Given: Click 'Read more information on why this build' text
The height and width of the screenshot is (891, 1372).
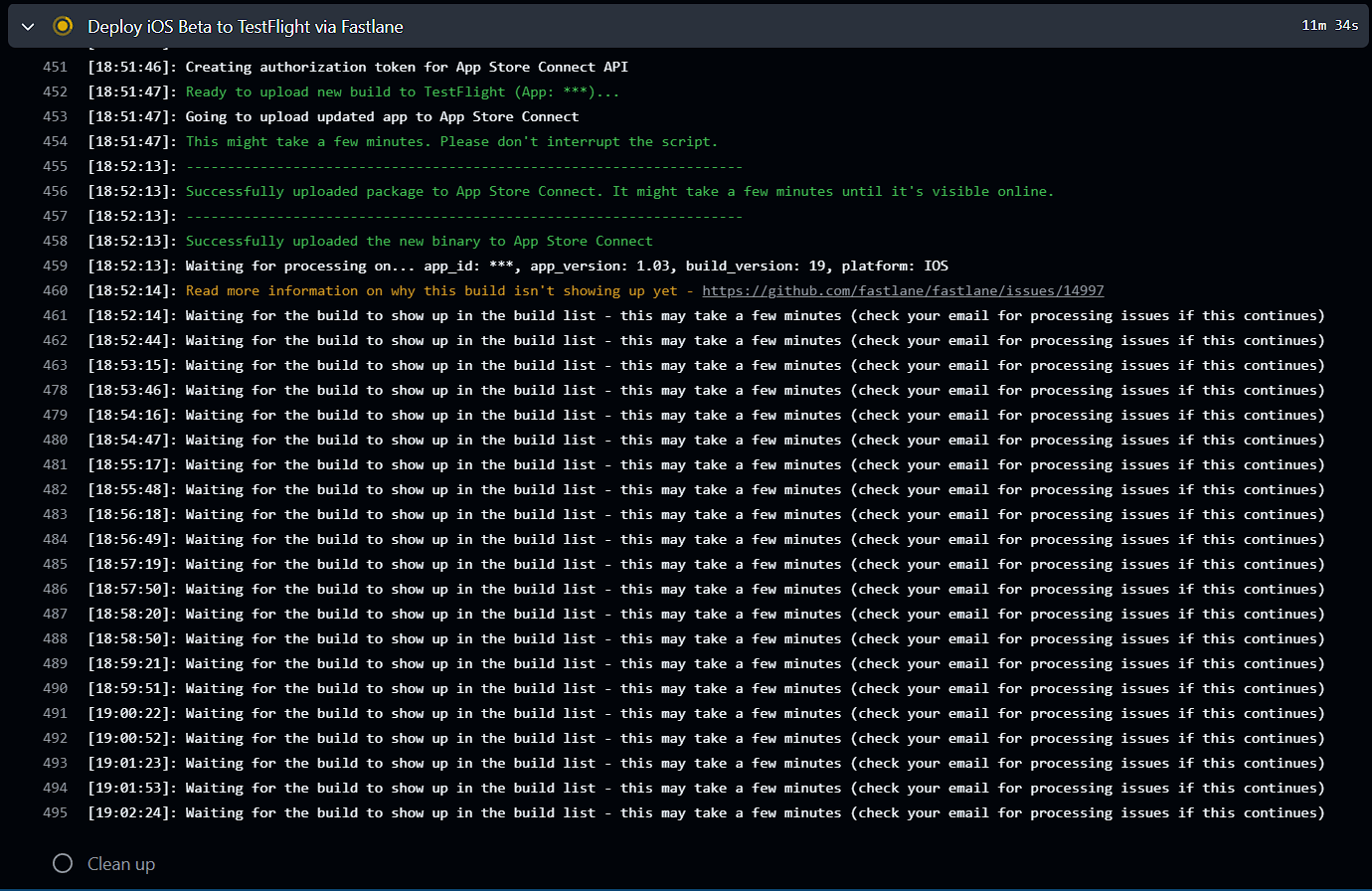Looking at the screenshot, I should (431, 290).
